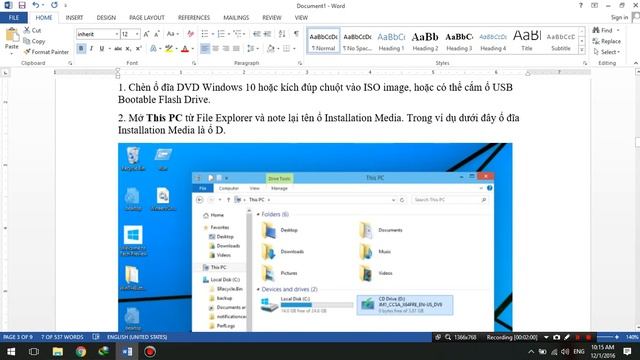
Task: Toggle Superscript formatting
Action: (x=138, y=49)
